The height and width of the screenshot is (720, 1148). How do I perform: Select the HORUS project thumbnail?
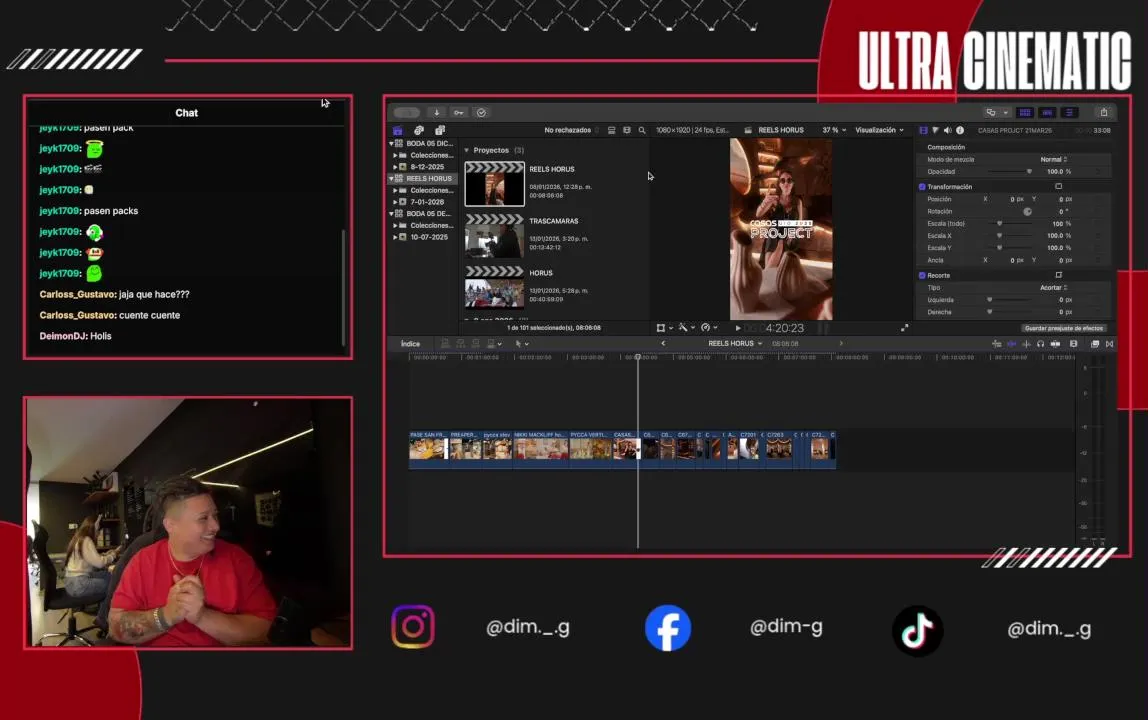pos(495,287)
